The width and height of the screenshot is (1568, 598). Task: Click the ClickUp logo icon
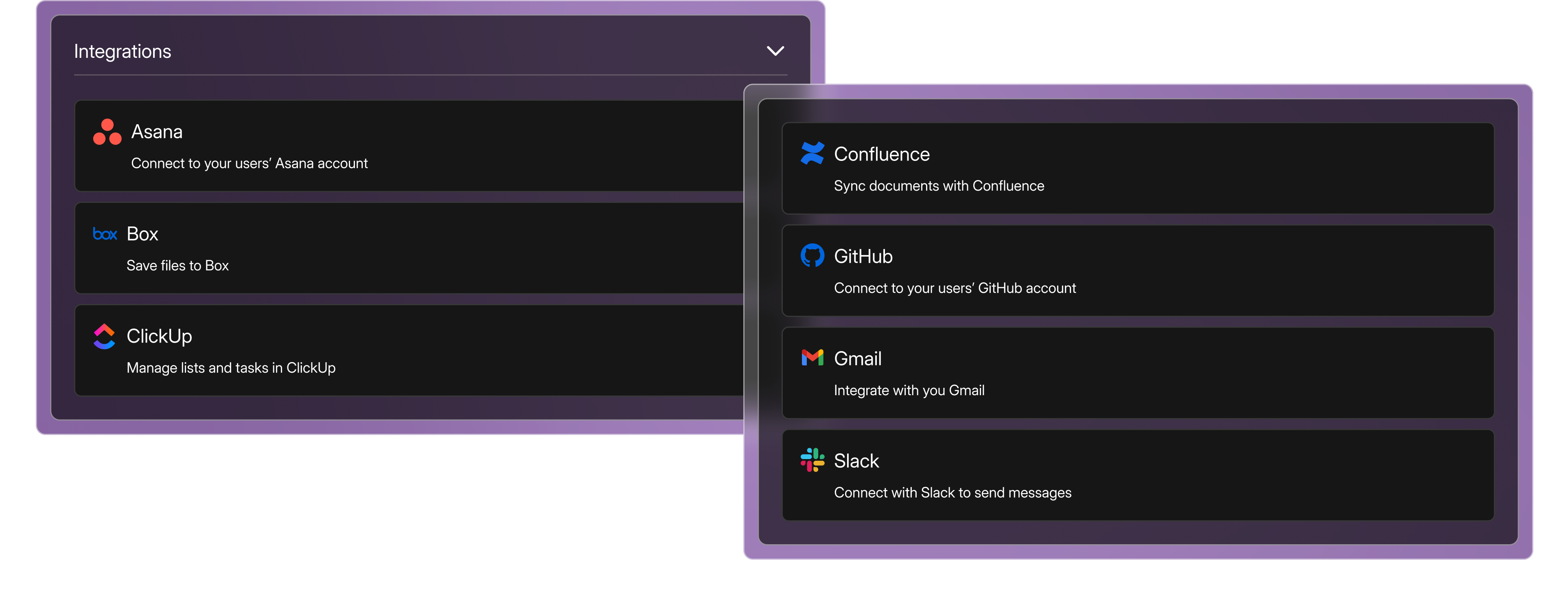(104, 336)
